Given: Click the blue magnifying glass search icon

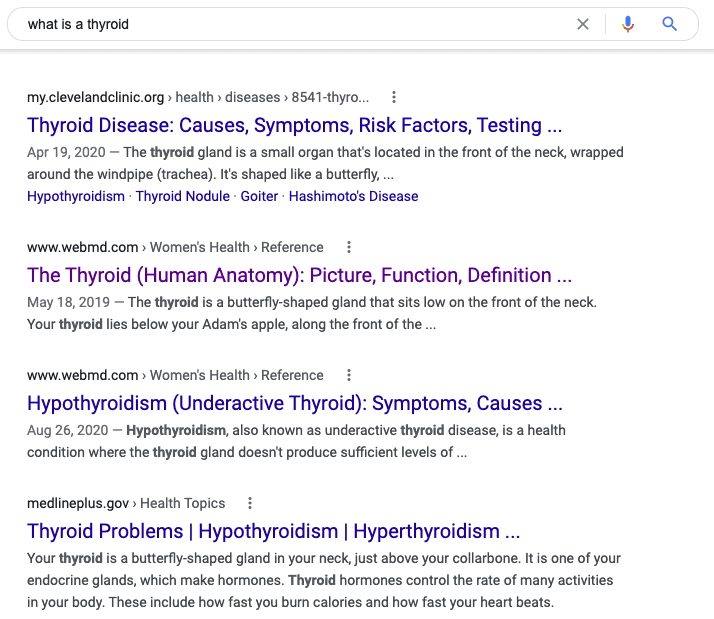Looking at the screenshot, I should [x=669, y=24].
